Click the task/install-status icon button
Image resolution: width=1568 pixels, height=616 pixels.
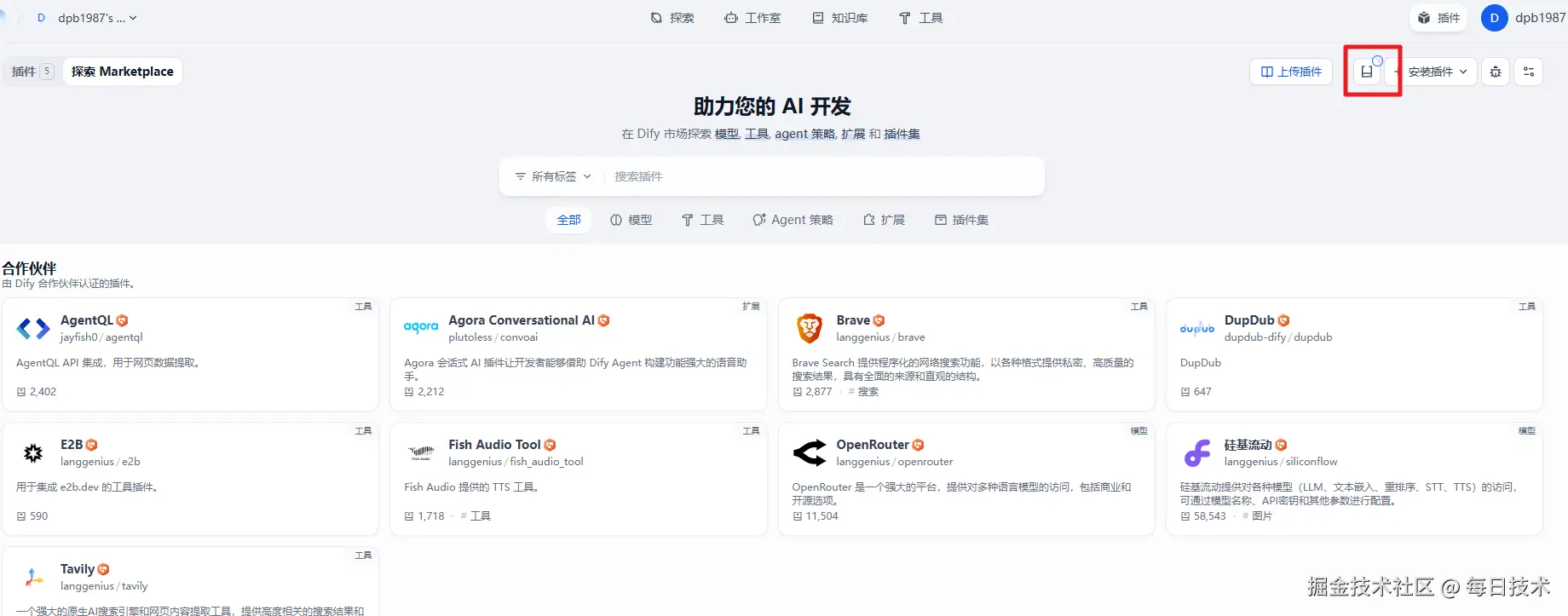tap(1367, 72)
